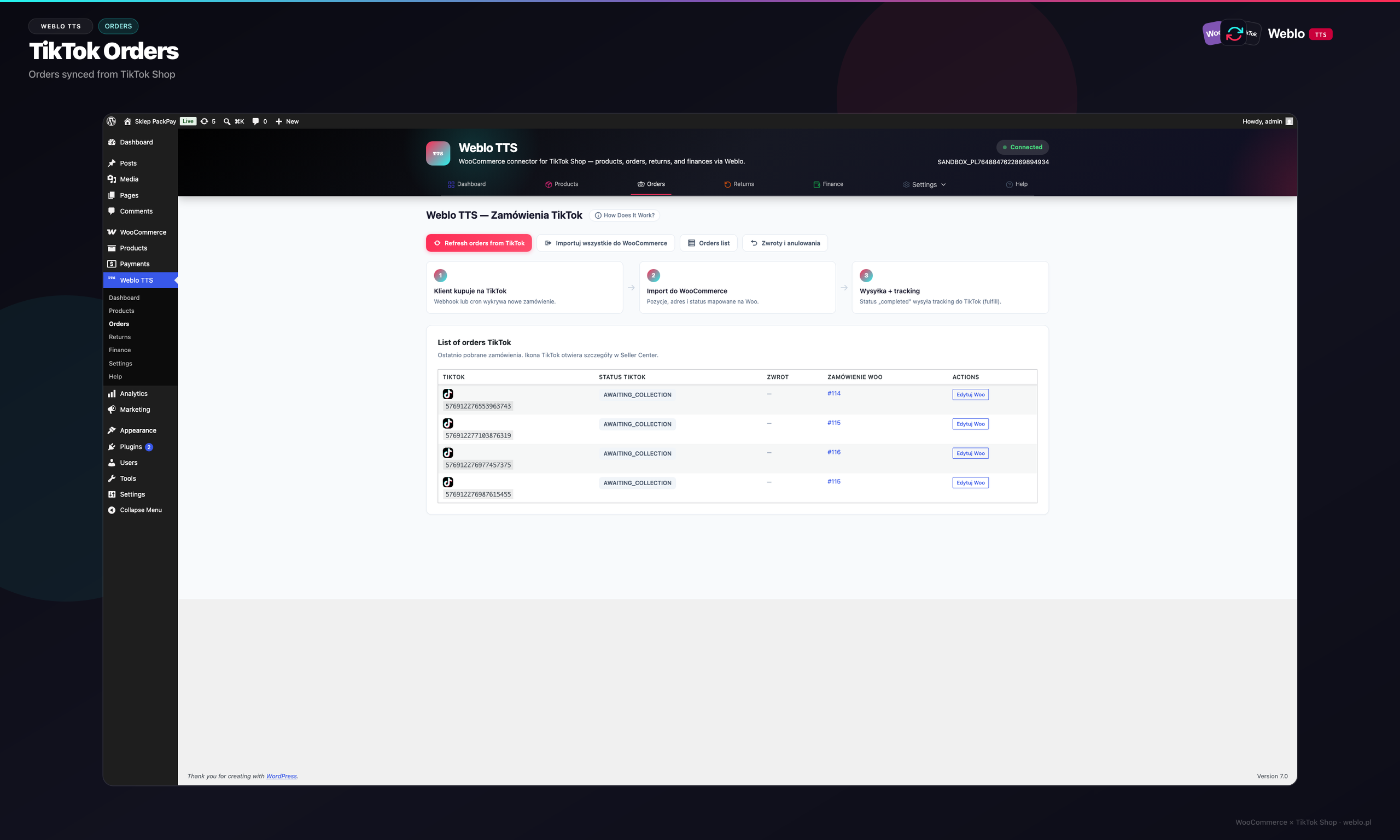Click the Dashboard gauge icon in sidebar
1400x840 pixels.
tap(112, 142)
